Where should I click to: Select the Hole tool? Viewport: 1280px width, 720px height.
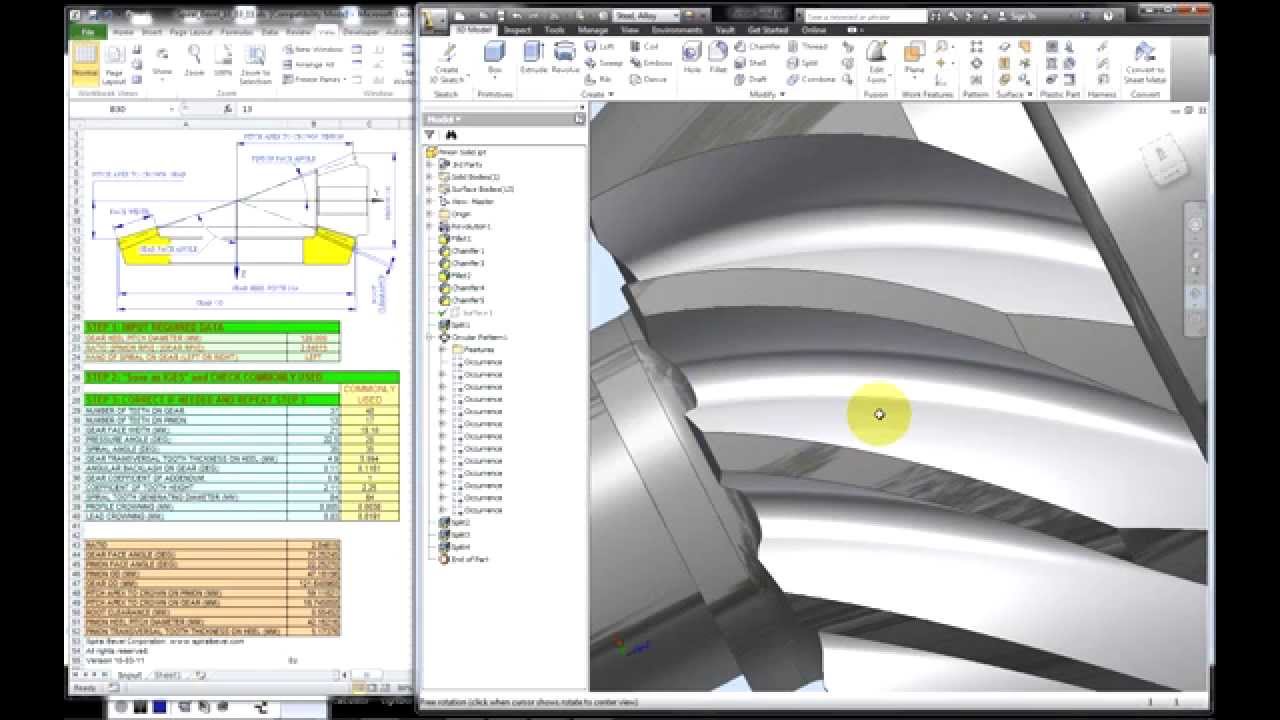click(692, 58)
